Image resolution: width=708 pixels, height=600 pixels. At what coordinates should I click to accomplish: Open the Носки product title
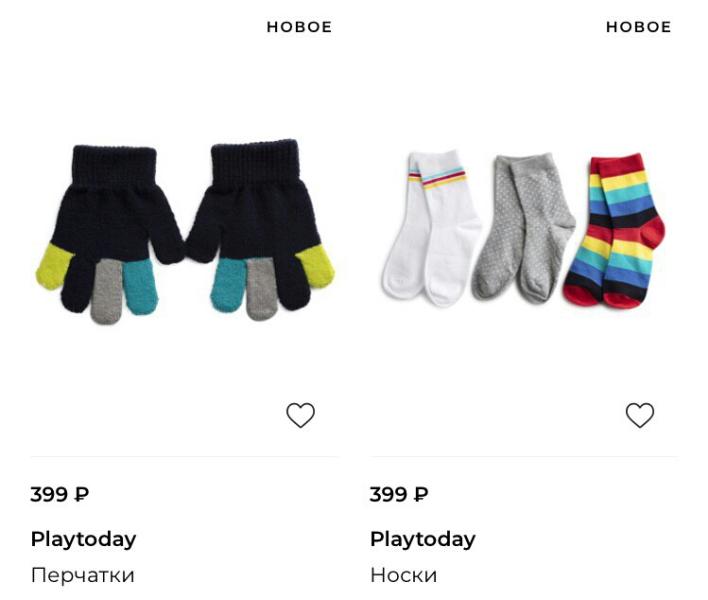(x=403, y=575)
